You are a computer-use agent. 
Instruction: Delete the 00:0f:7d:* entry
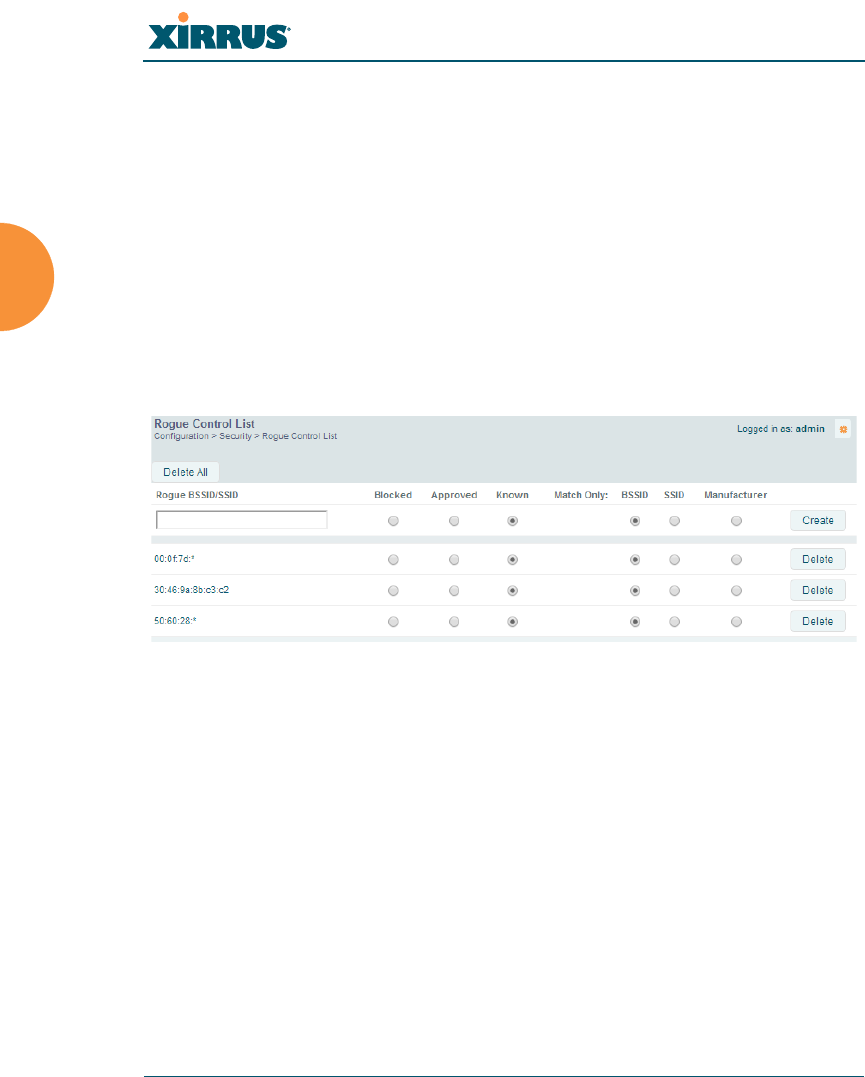818,559
